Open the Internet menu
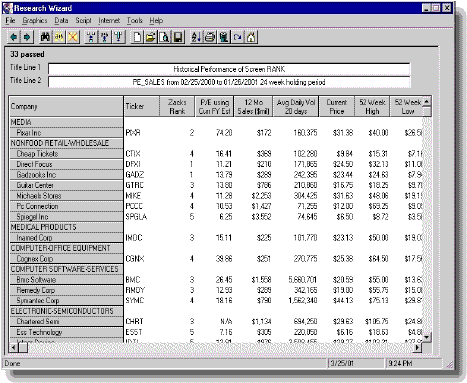 (109, 21)
